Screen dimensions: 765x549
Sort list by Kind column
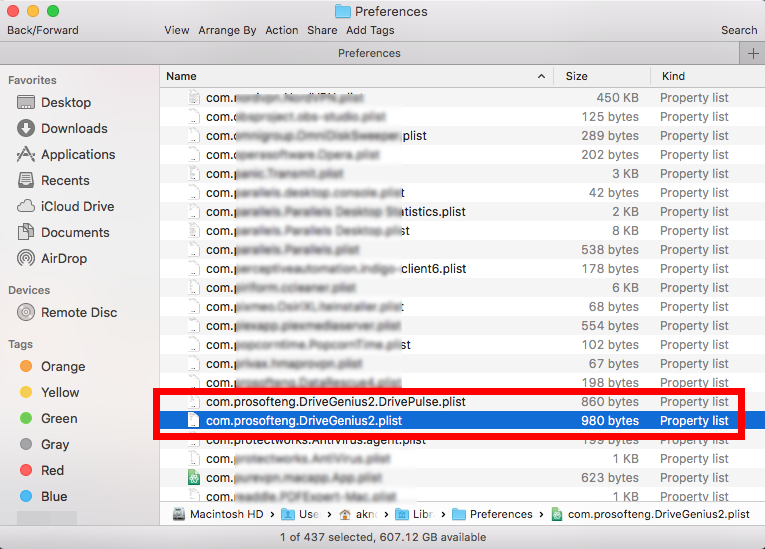pyautogui.click(x=673, y=76)
